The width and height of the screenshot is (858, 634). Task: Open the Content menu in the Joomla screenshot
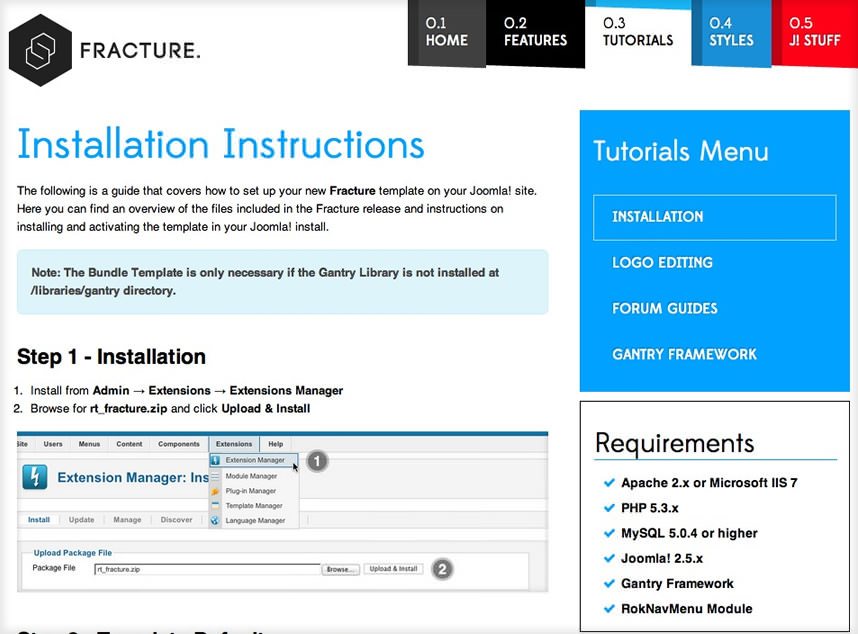pyautogui.click(x=129, y=444)
